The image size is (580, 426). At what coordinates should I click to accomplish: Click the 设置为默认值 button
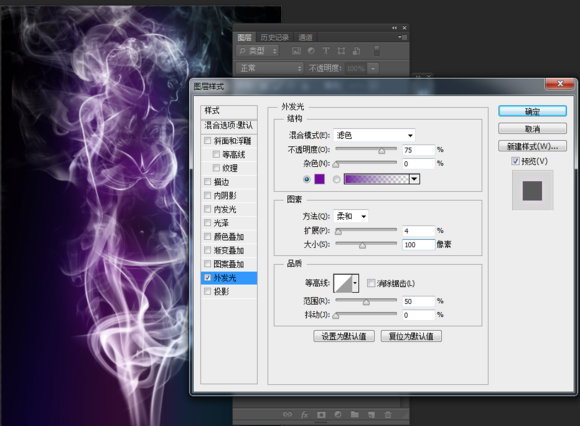click(344, 336)
